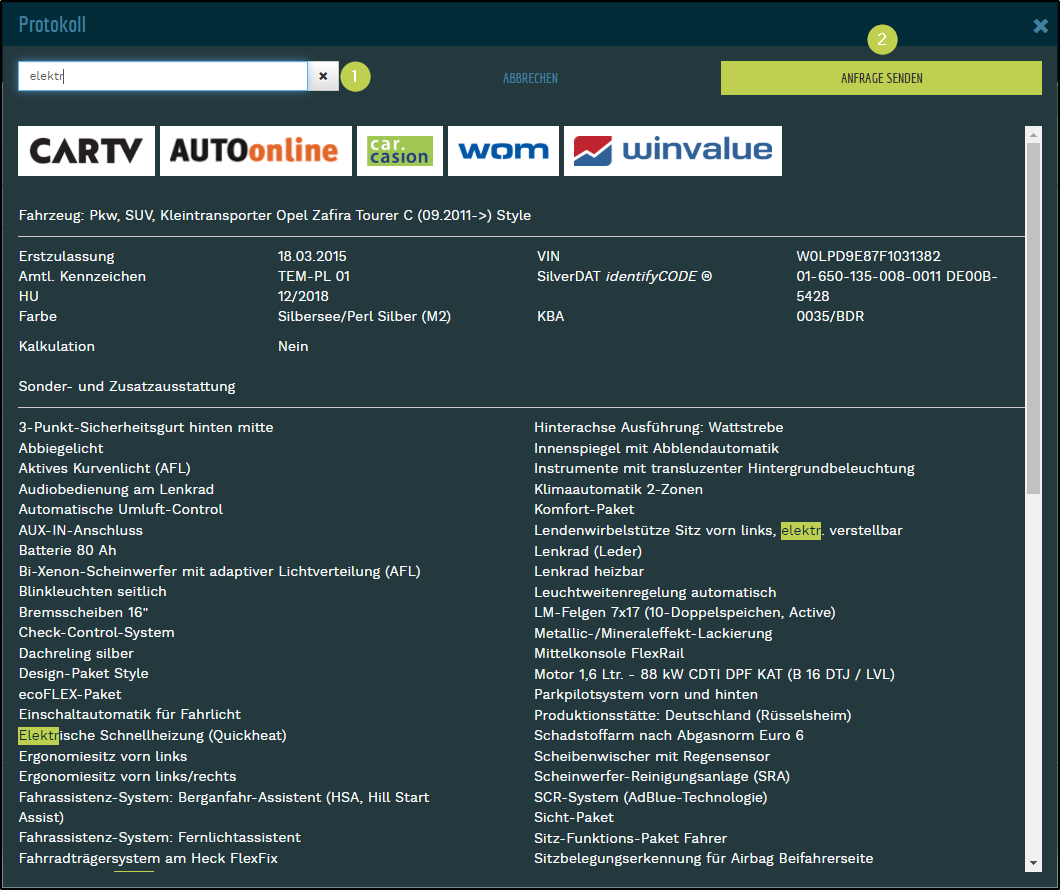Click the CARTV logo

(86, 151)
